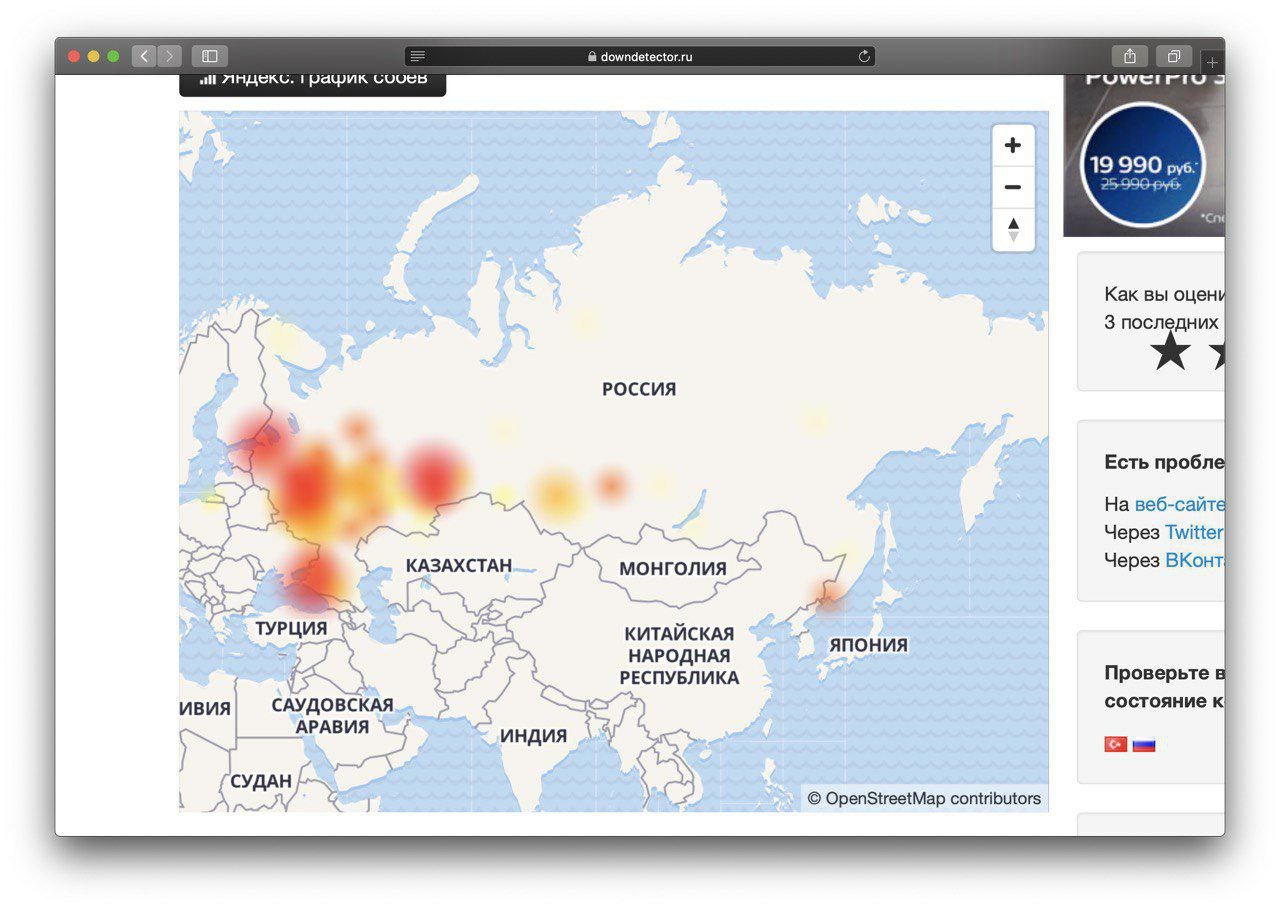Click the МОНГОЛИЯ label on map
1280x909 pixels.
coord(673,569)
